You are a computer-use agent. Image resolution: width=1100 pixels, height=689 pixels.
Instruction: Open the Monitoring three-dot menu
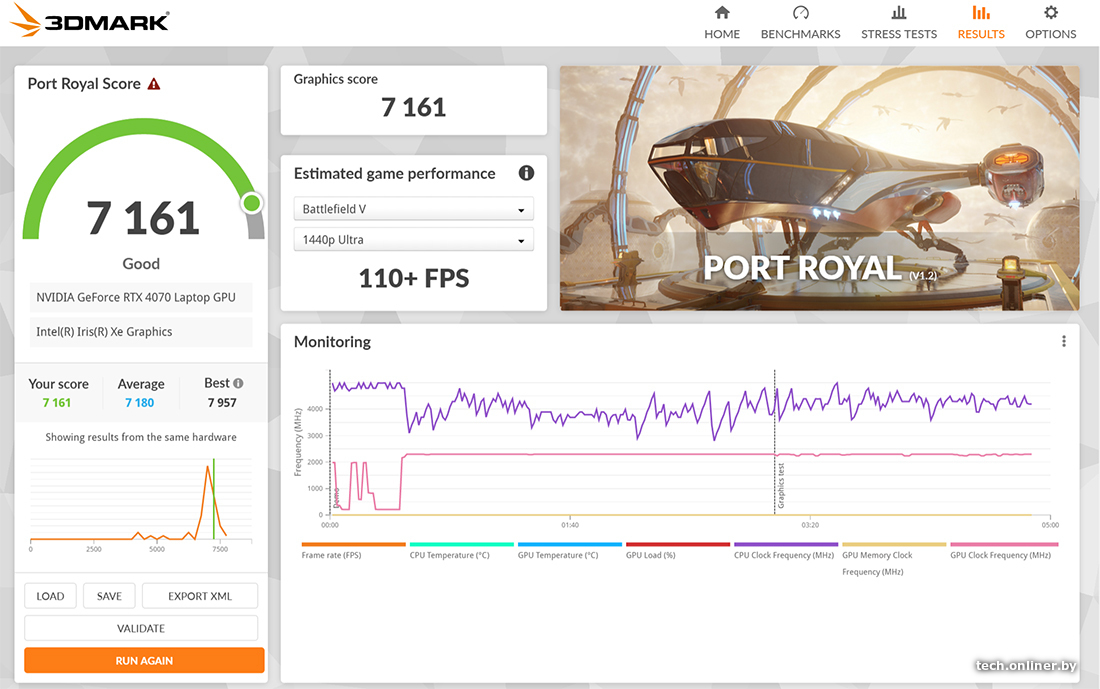coord(1063,341)
